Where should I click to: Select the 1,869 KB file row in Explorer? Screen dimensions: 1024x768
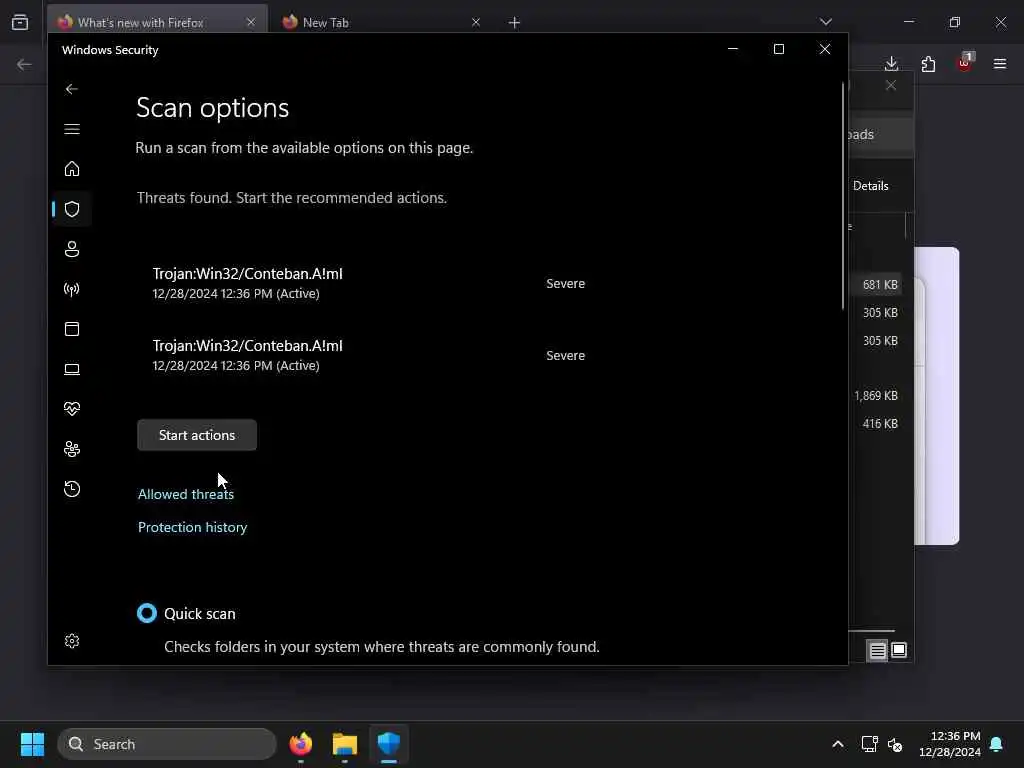[x=875, y=396]
